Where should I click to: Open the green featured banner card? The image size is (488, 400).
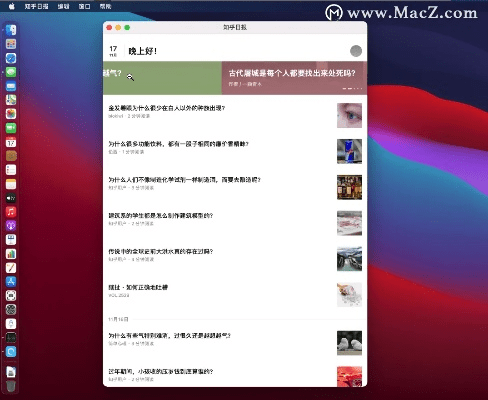point(162,78)
